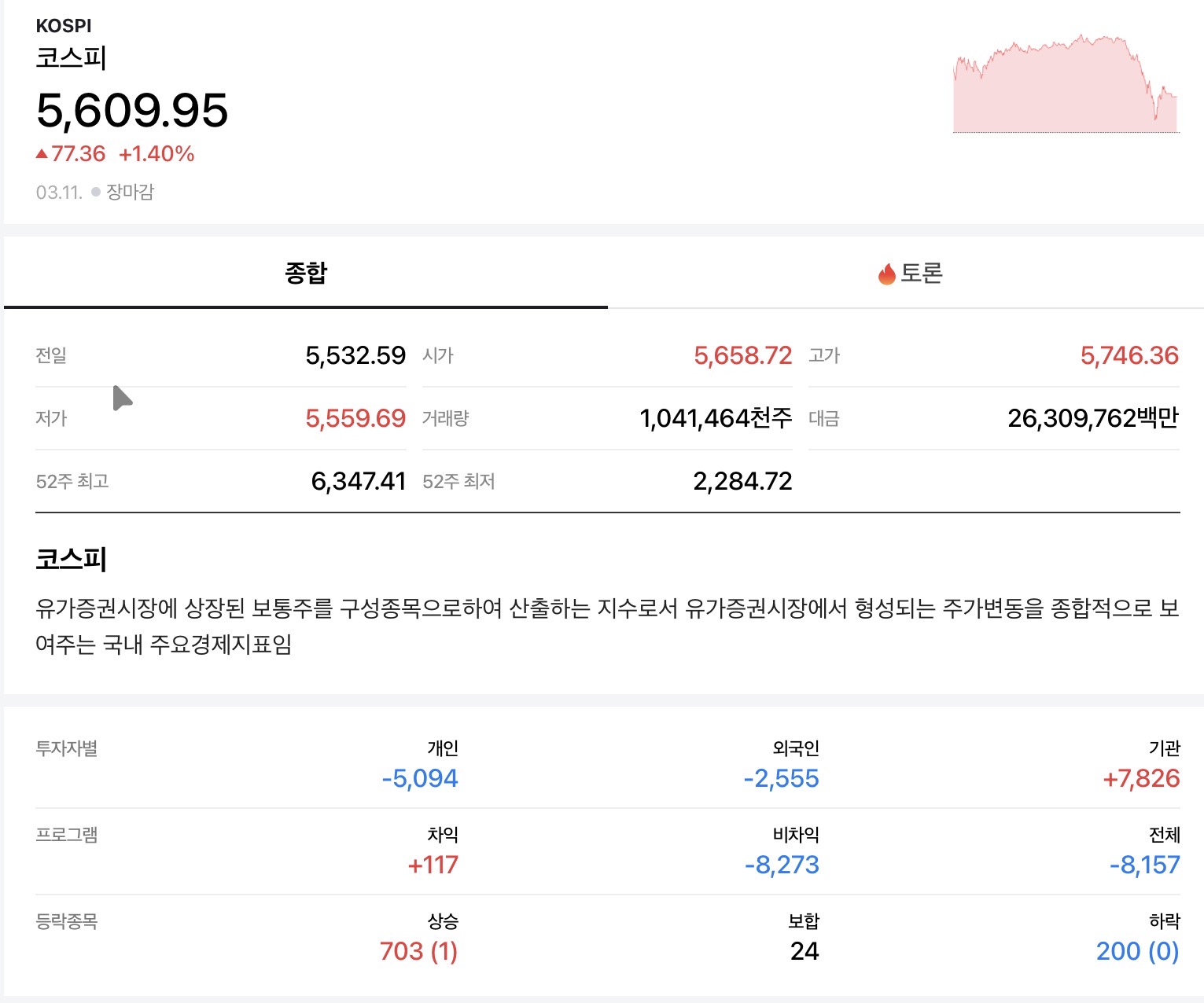This screenshot has height=1003, width=1204.
Task: Click the 기관 net value +7,826
Action: (x=1141, y=778)
